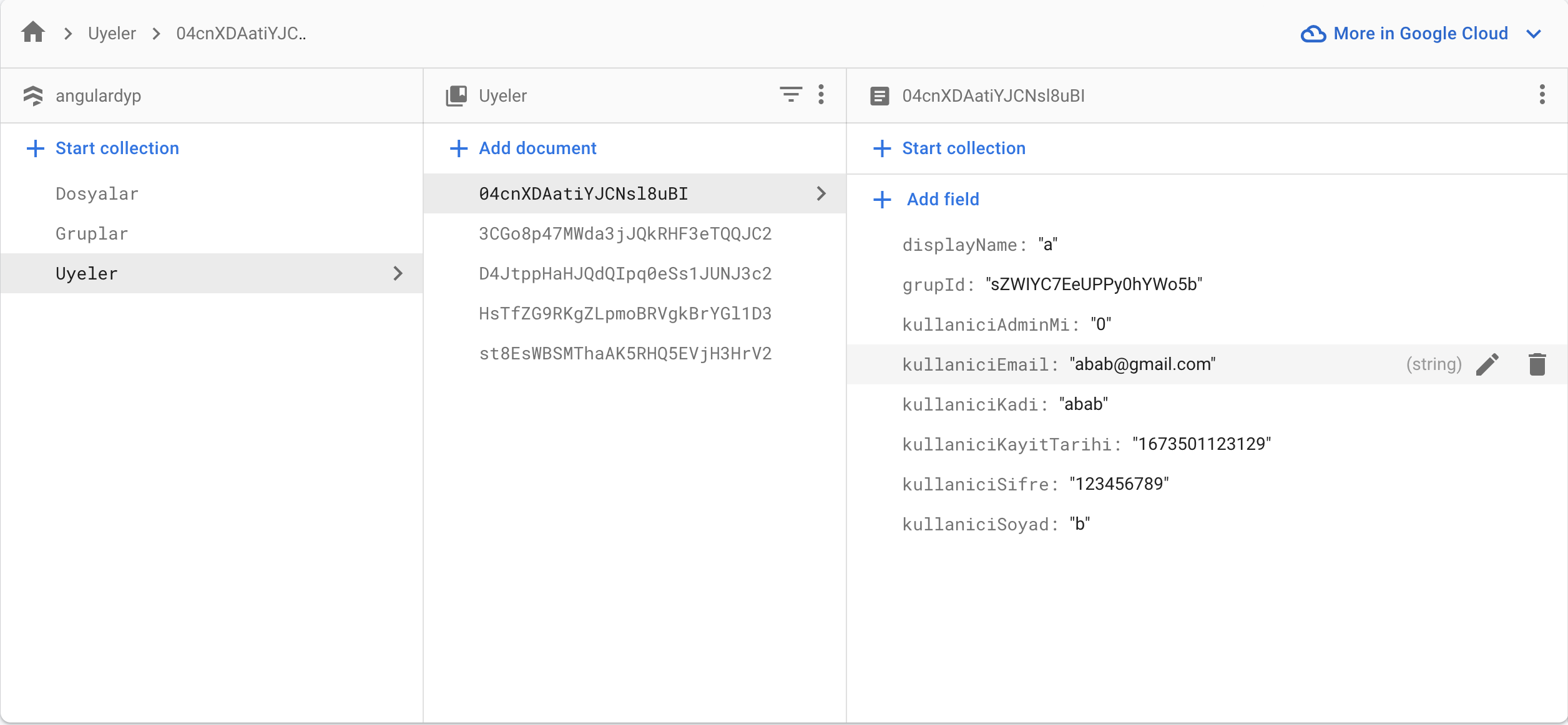The height and width of the screenshot is (725, 1568).
Task: Select Uyeler in the breadcrumb path
Action: 112,34
